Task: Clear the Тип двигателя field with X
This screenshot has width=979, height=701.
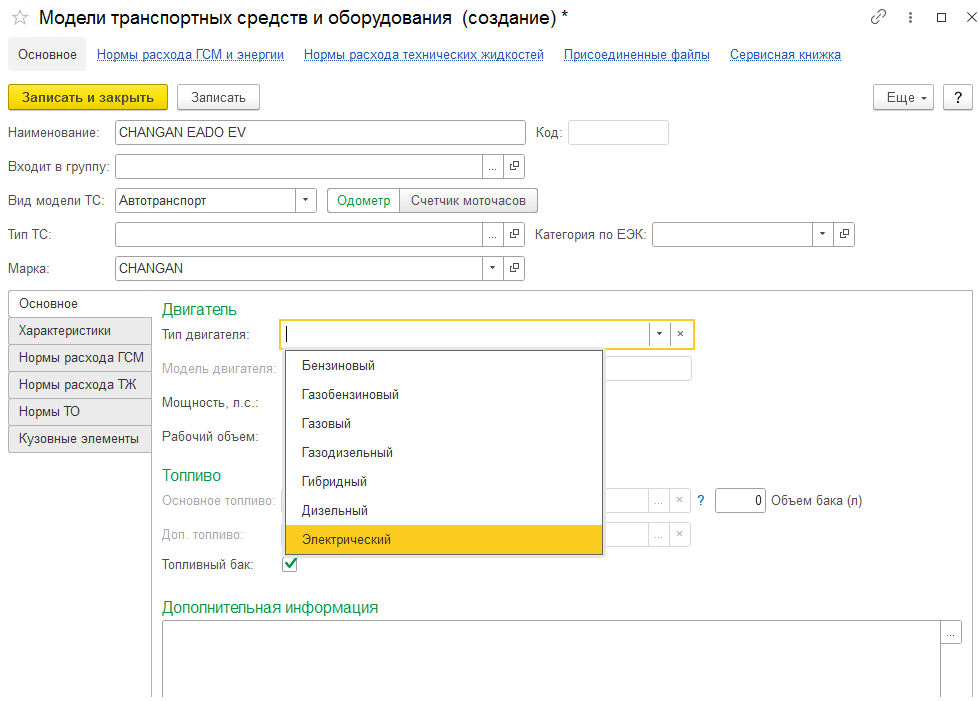Action: tap(680, 334)
